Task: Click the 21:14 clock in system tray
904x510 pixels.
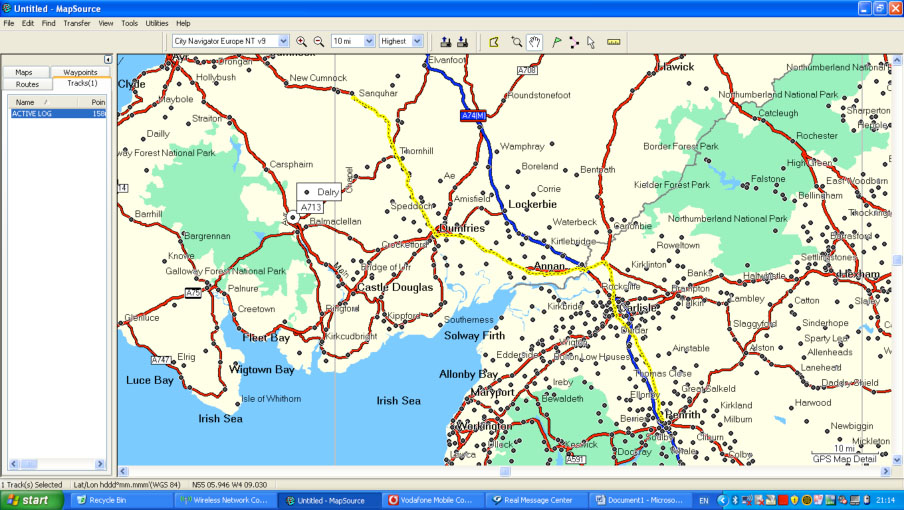Action: (x=887, y=500)
